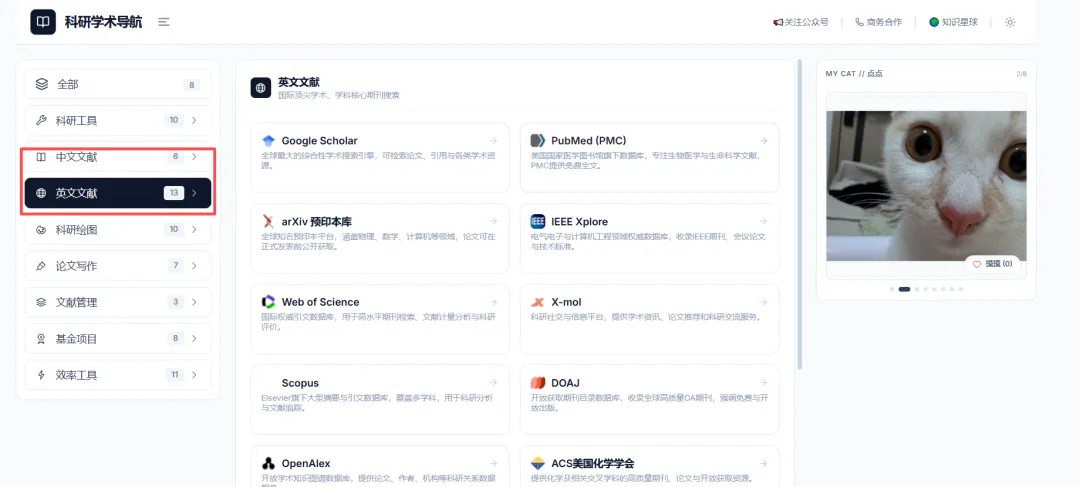Click the globe icon beside 英文文献 sidebar item
Viewport: 1080px width, 487px height.
coord(41,194)
